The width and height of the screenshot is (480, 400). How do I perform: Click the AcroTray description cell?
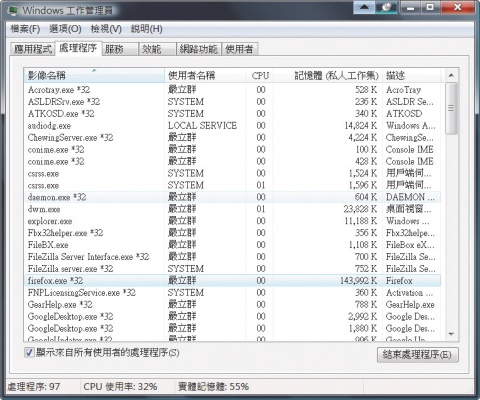click(x=403, y=90)
